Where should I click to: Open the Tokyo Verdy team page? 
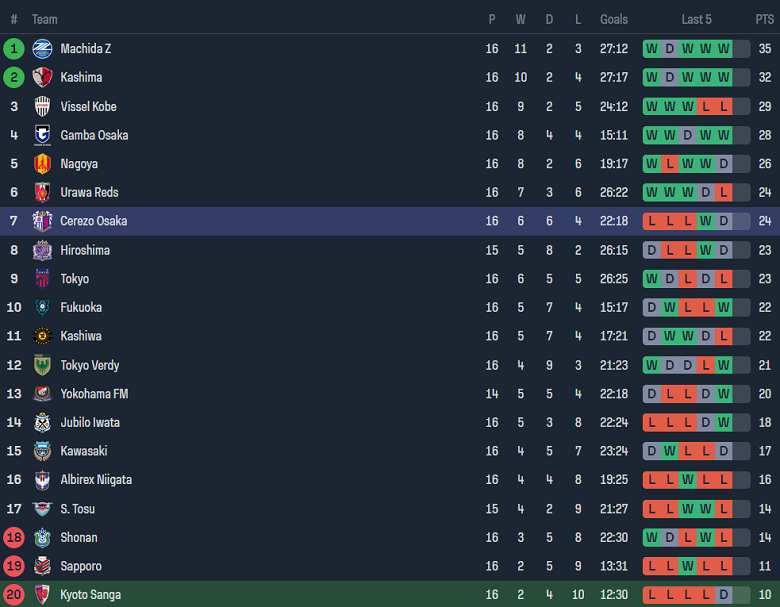89,365
